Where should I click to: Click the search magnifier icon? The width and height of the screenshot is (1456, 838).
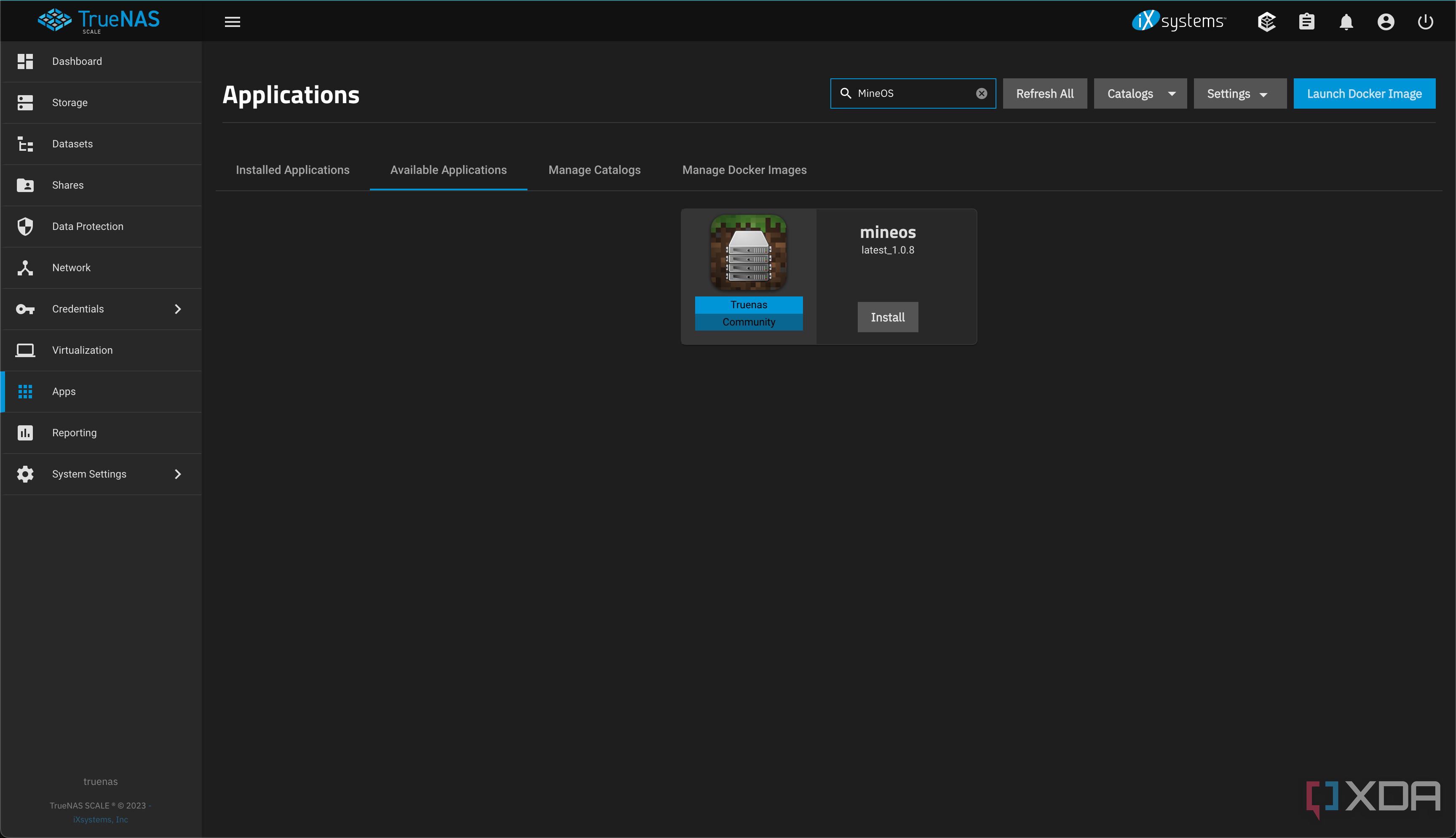click(846, 93)
